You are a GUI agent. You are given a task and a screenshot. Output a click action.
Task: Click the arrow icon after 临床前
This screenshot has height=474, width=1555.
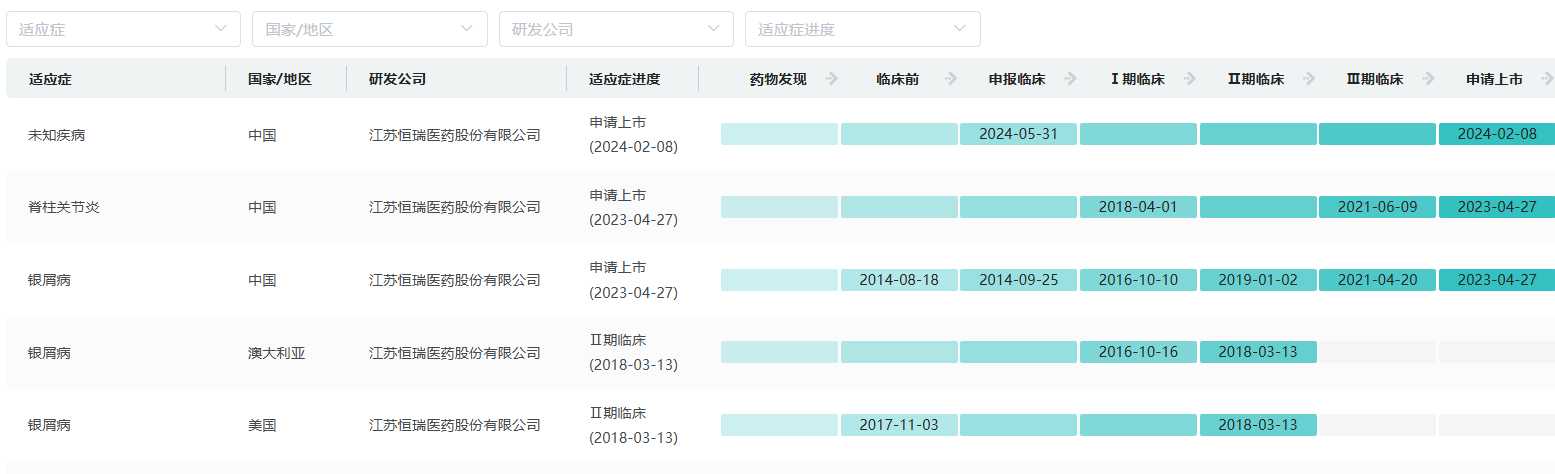pos(950,79)
